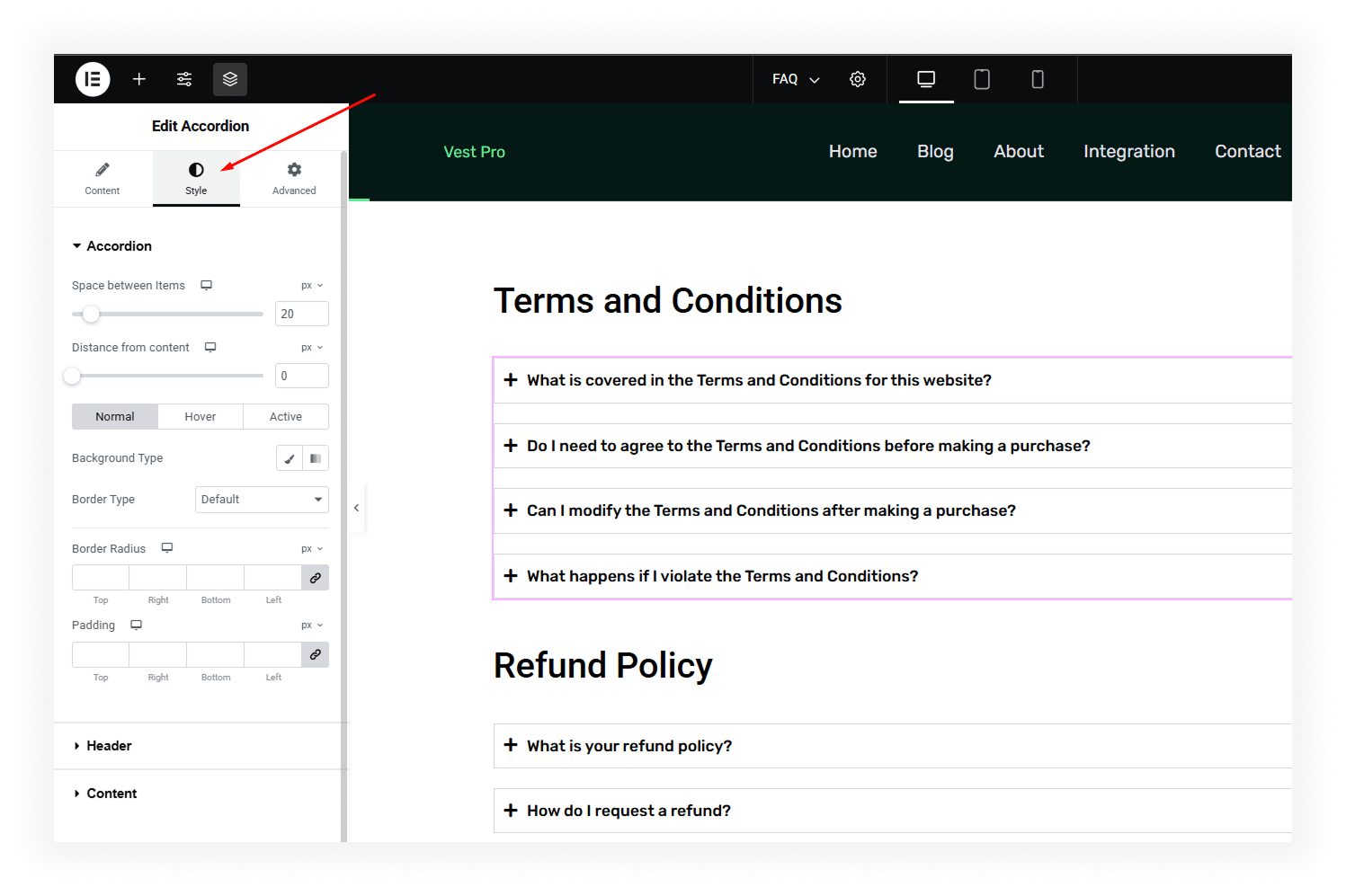Adjust the Space between Items slider
The width and height of the screenshot is (1346, 896).
tap(91, 314)
